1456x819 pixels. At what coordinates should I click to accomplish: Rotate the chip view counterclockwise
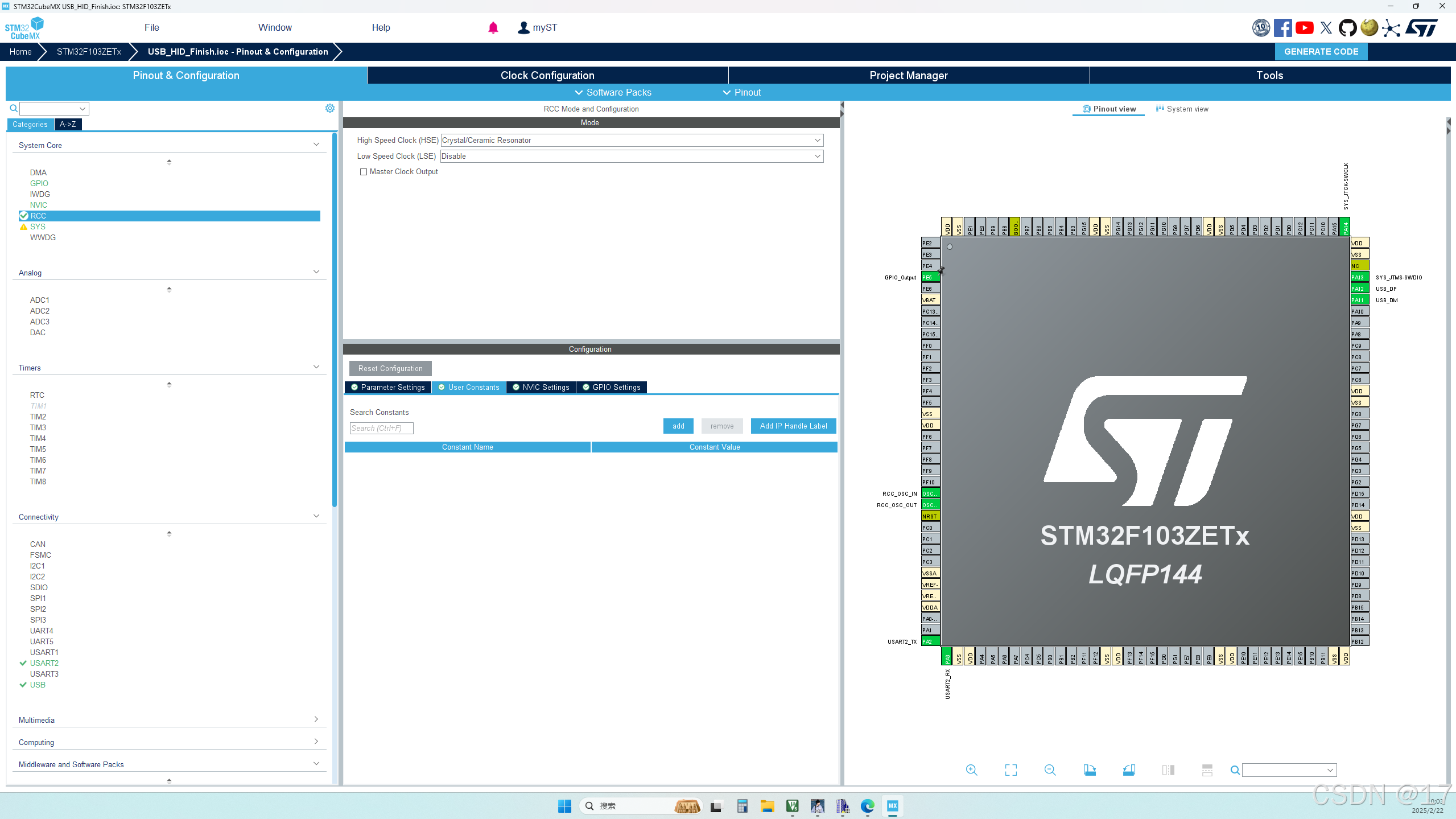coord(1129,769)
